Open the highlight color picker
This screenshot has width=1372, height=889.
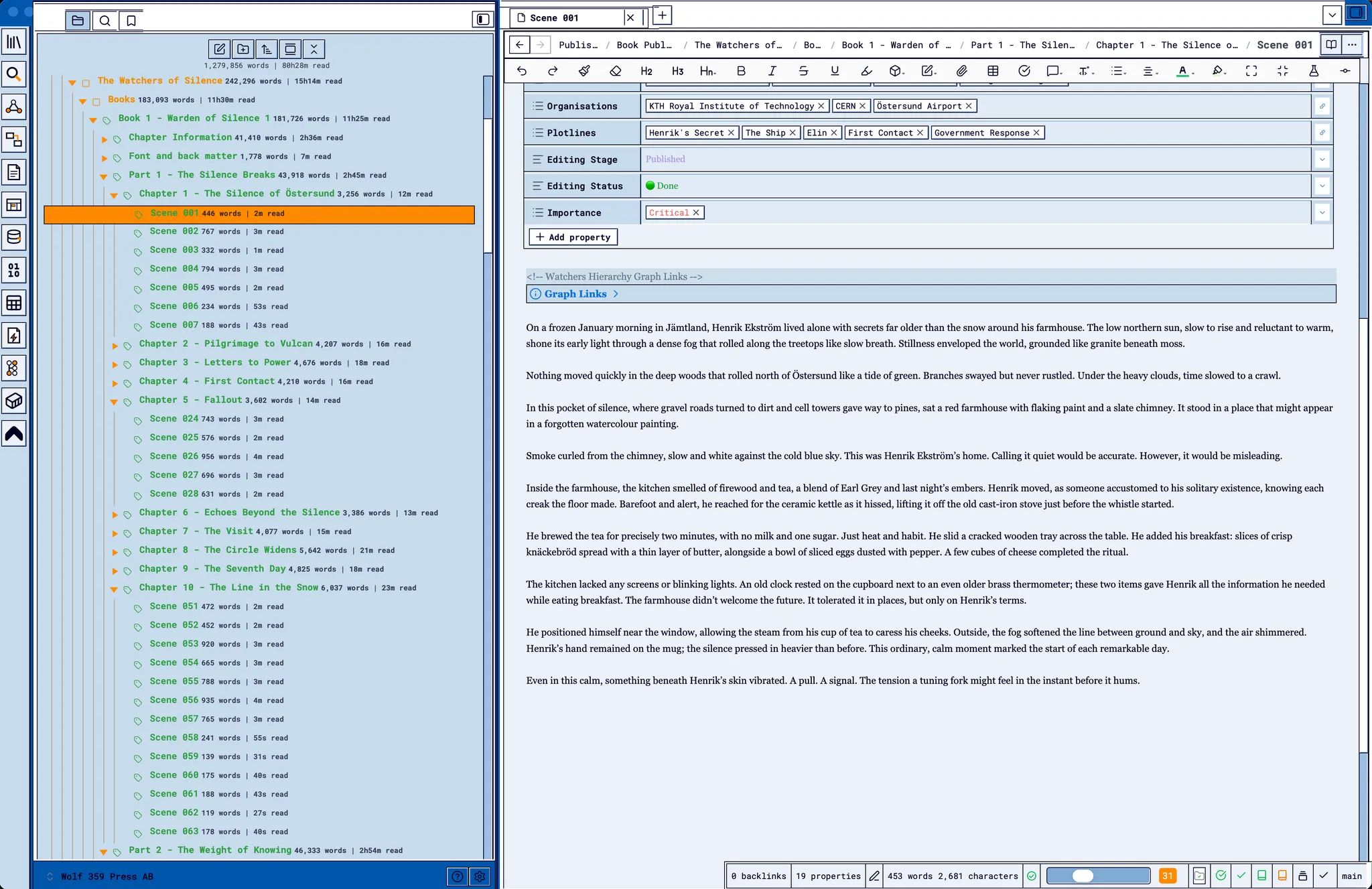point(1219,71)
